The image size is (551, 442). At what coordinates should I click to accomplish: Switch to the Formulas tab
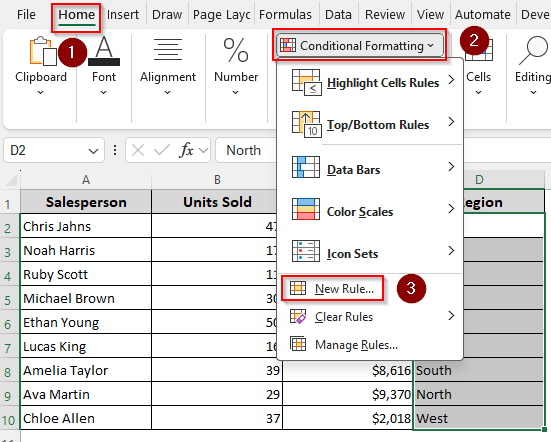[x=285, y=15]
